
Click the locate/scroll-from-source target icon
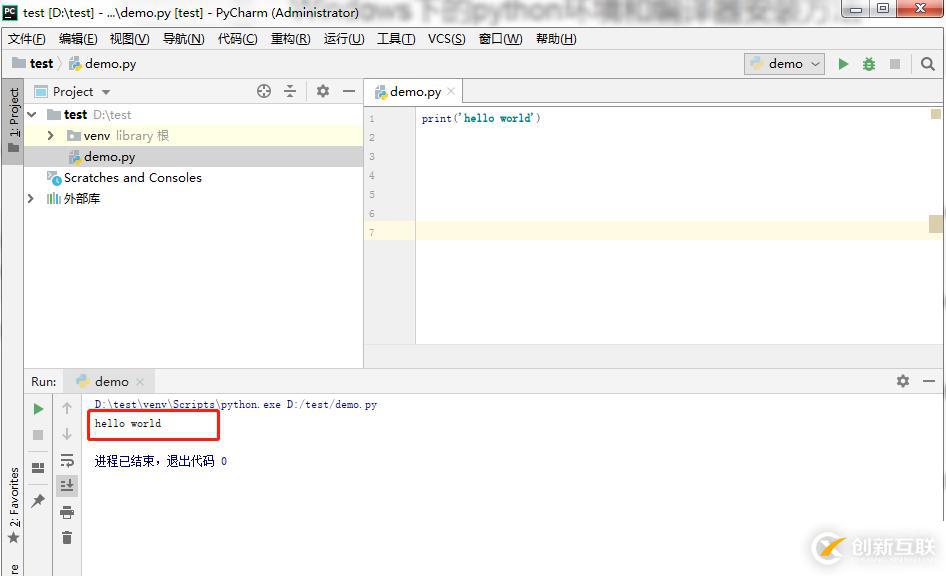click(264, 91)
